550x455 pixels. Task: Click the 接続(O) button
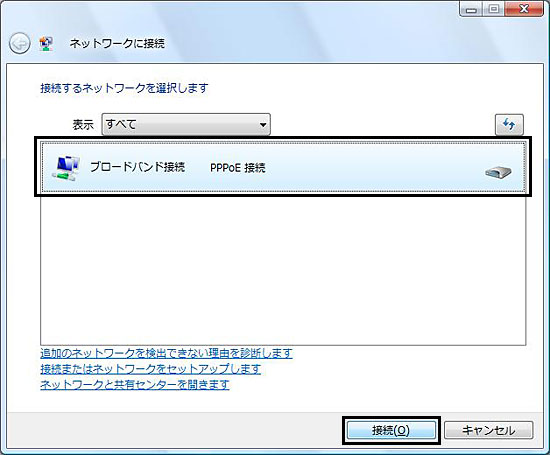pos(391,430)
